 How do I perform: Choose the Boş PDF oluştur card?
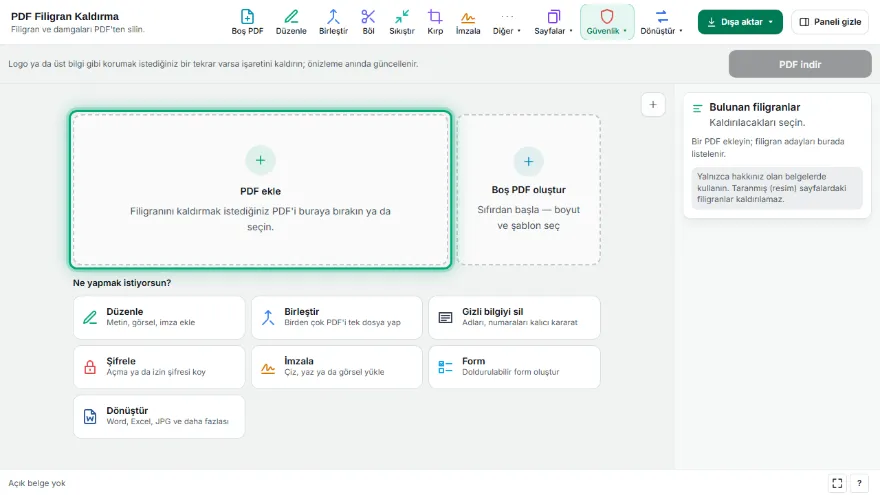pos(529,190)
